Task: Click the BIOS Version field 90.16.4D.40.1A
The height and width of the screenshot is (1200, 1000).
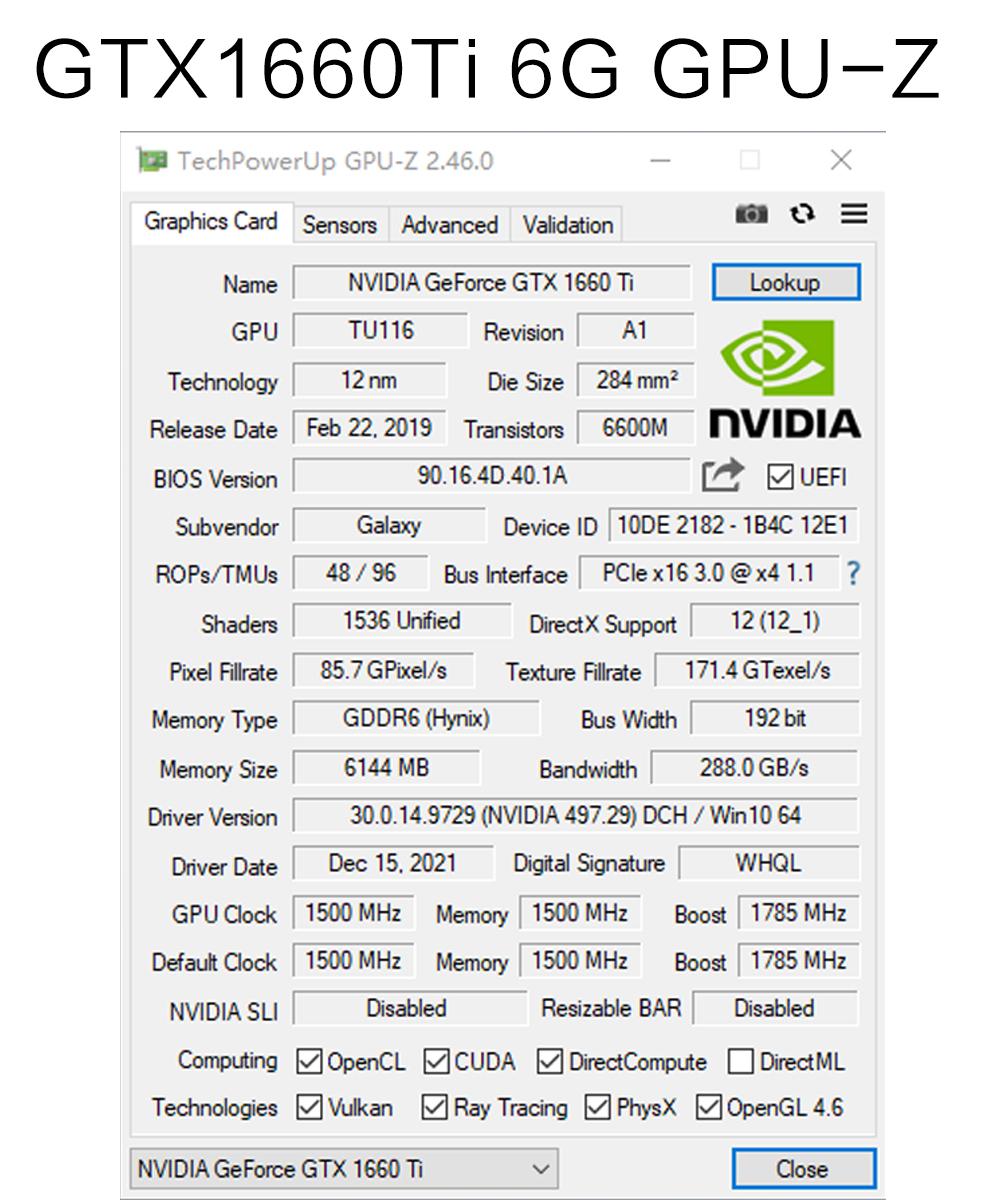Action: 491,476
